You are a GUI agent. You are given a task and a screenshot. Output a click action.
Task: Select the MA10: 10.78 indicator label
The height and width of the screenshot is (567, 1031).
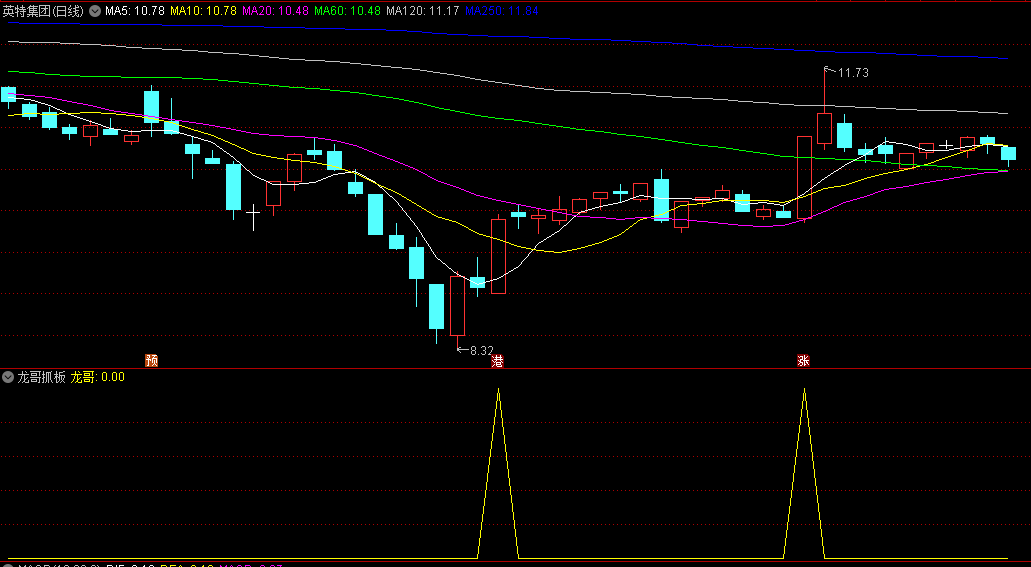coord(203,11)
